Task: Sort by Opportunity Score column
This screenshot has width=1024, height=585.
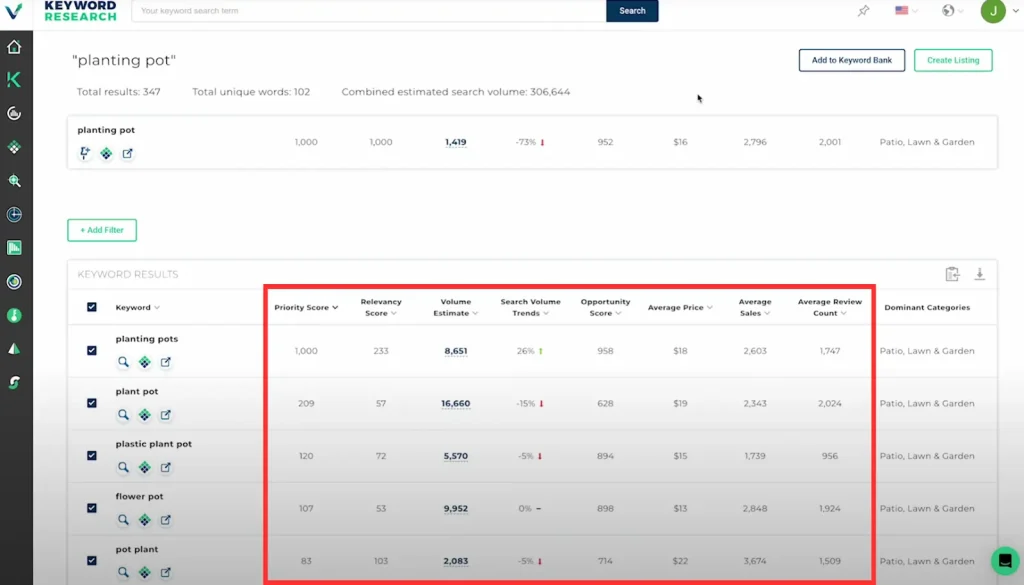Action: point(605,308)
